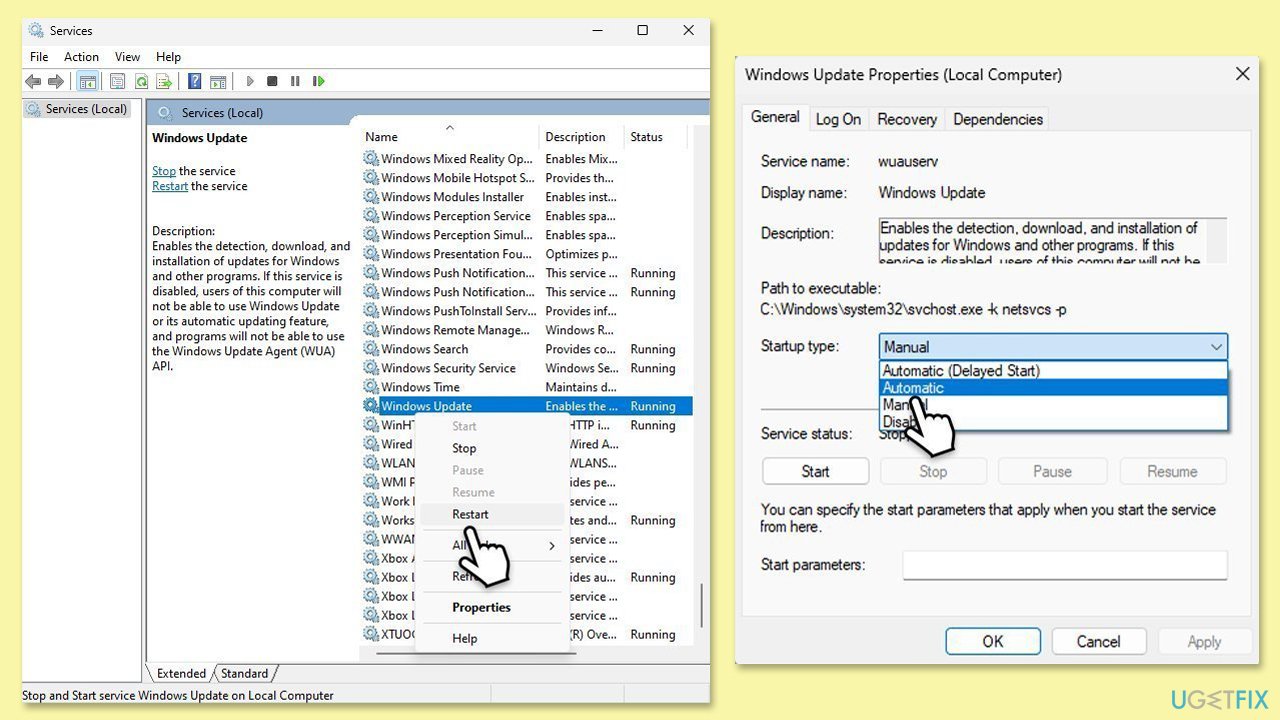
Task: Choose Stop in the context menu
Action: coord(464,448)
